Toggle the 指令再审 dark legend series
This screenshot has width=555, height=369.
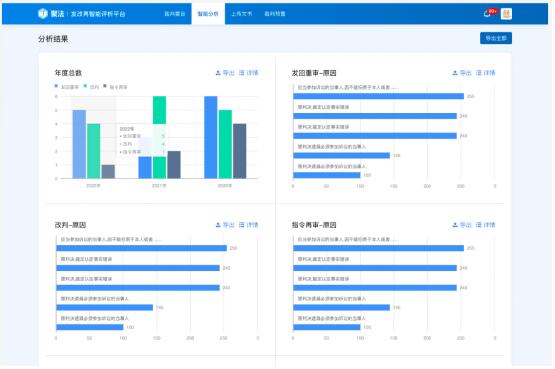tap(115, 87)
